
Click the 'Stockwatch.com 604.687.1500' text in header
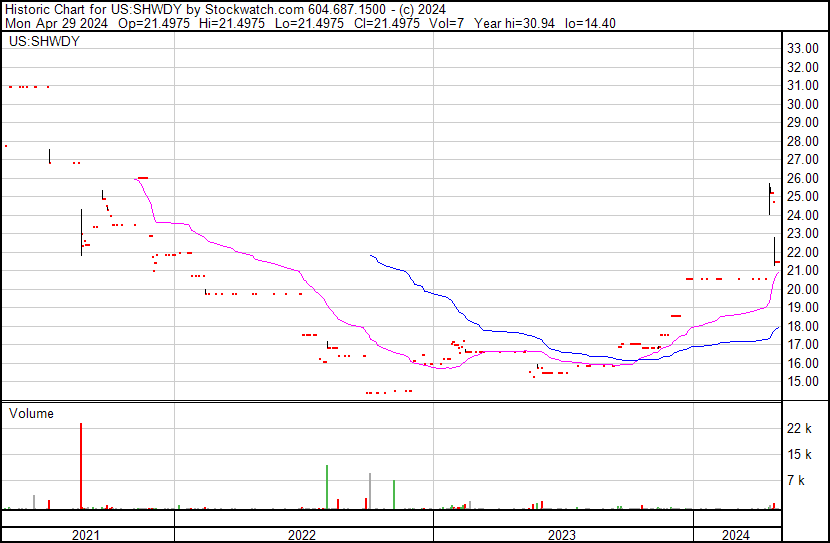295,10
